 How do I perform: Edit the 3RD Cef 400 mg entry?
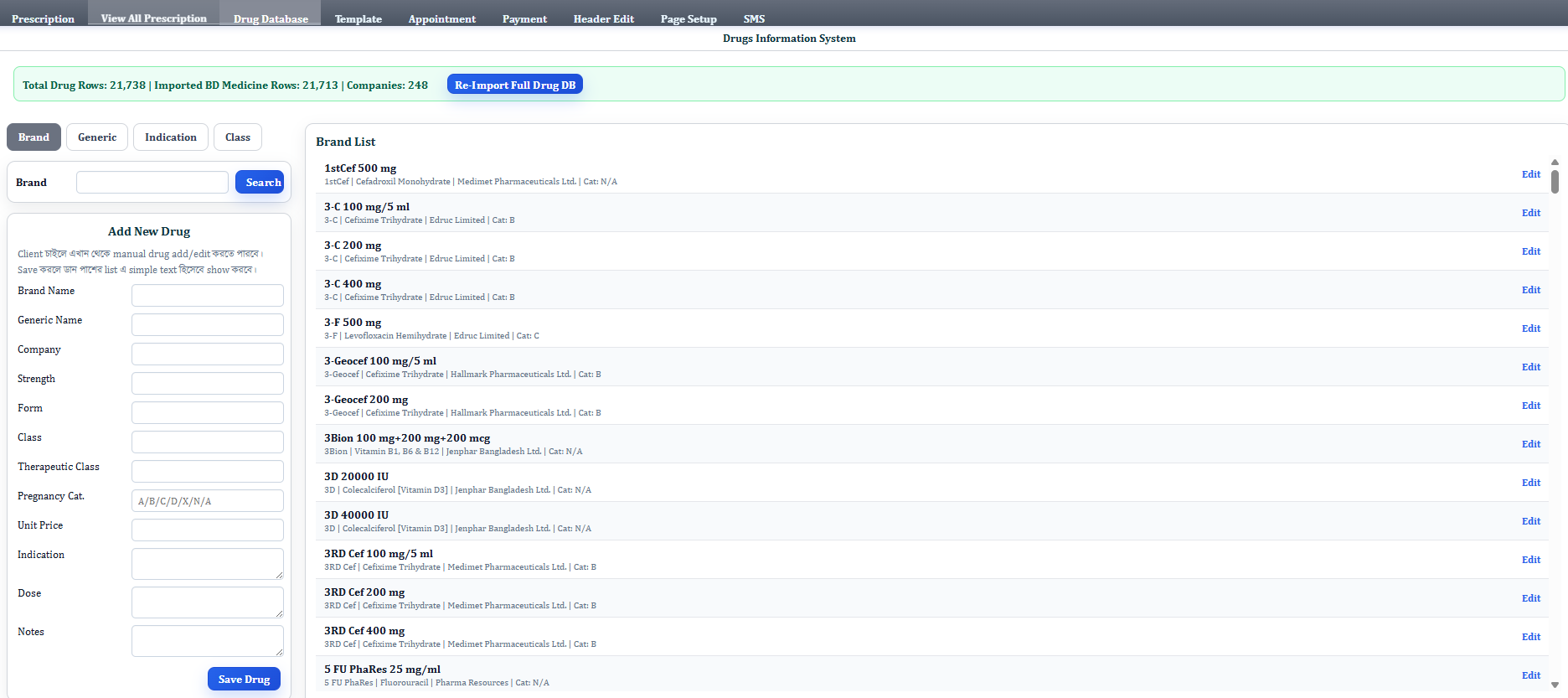click(x=1531, y=637)
